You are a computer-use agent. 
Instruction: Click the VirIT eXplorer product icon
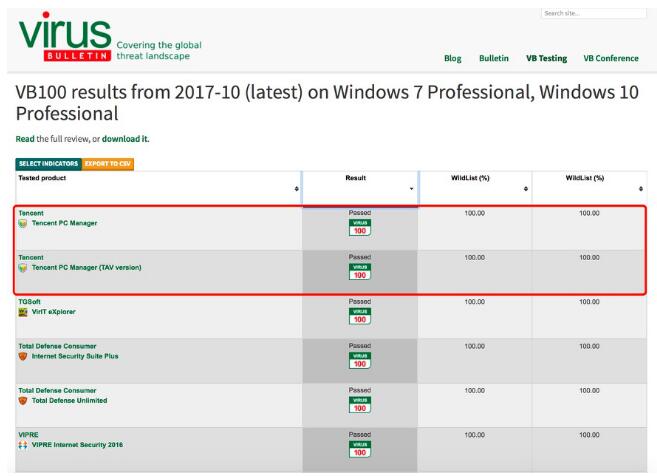click(22, 313)
